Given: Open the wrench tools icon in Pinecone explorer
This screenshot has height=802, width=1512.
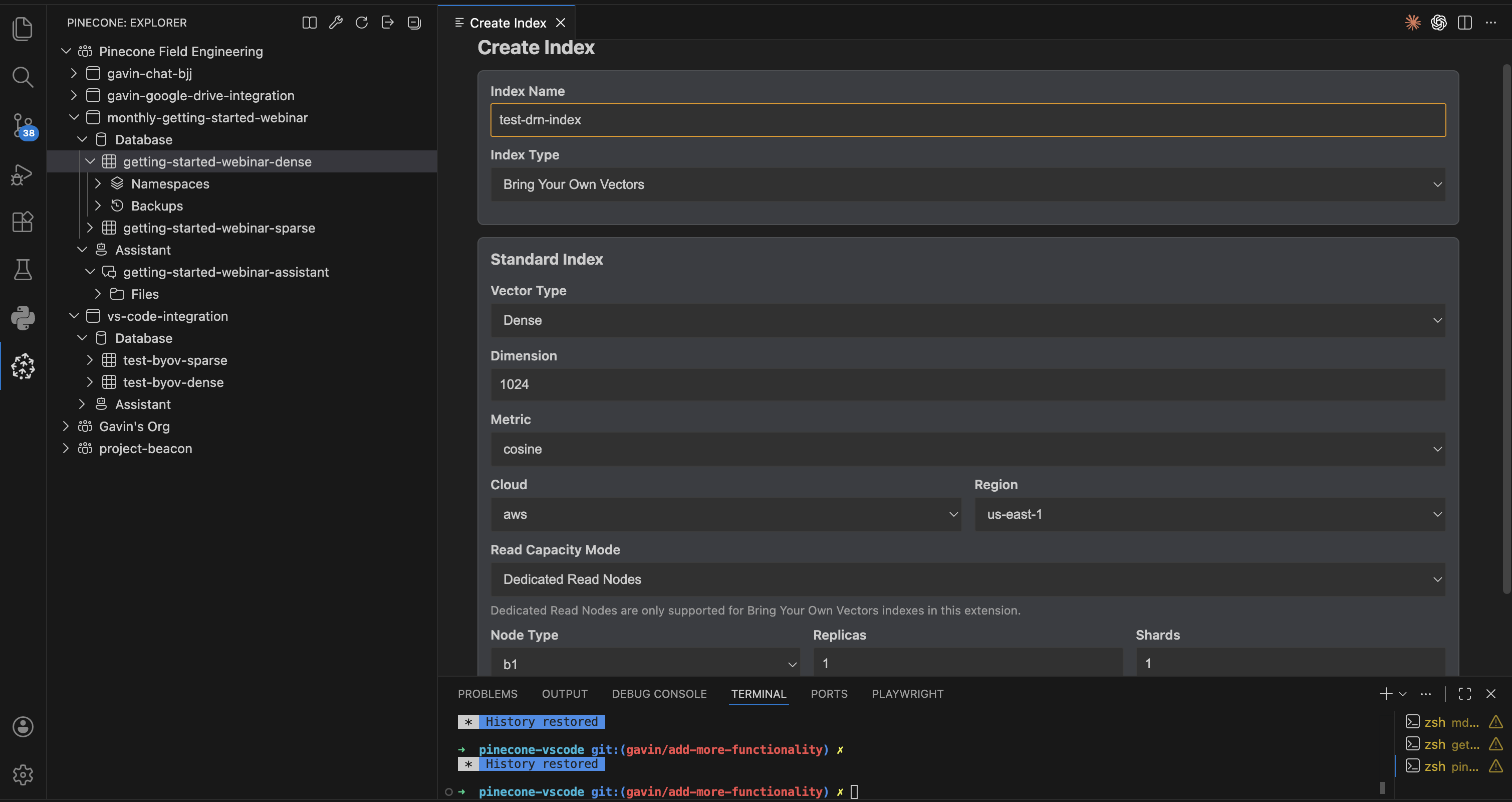Looking at the screenshot, I should (x=336, y=23).
